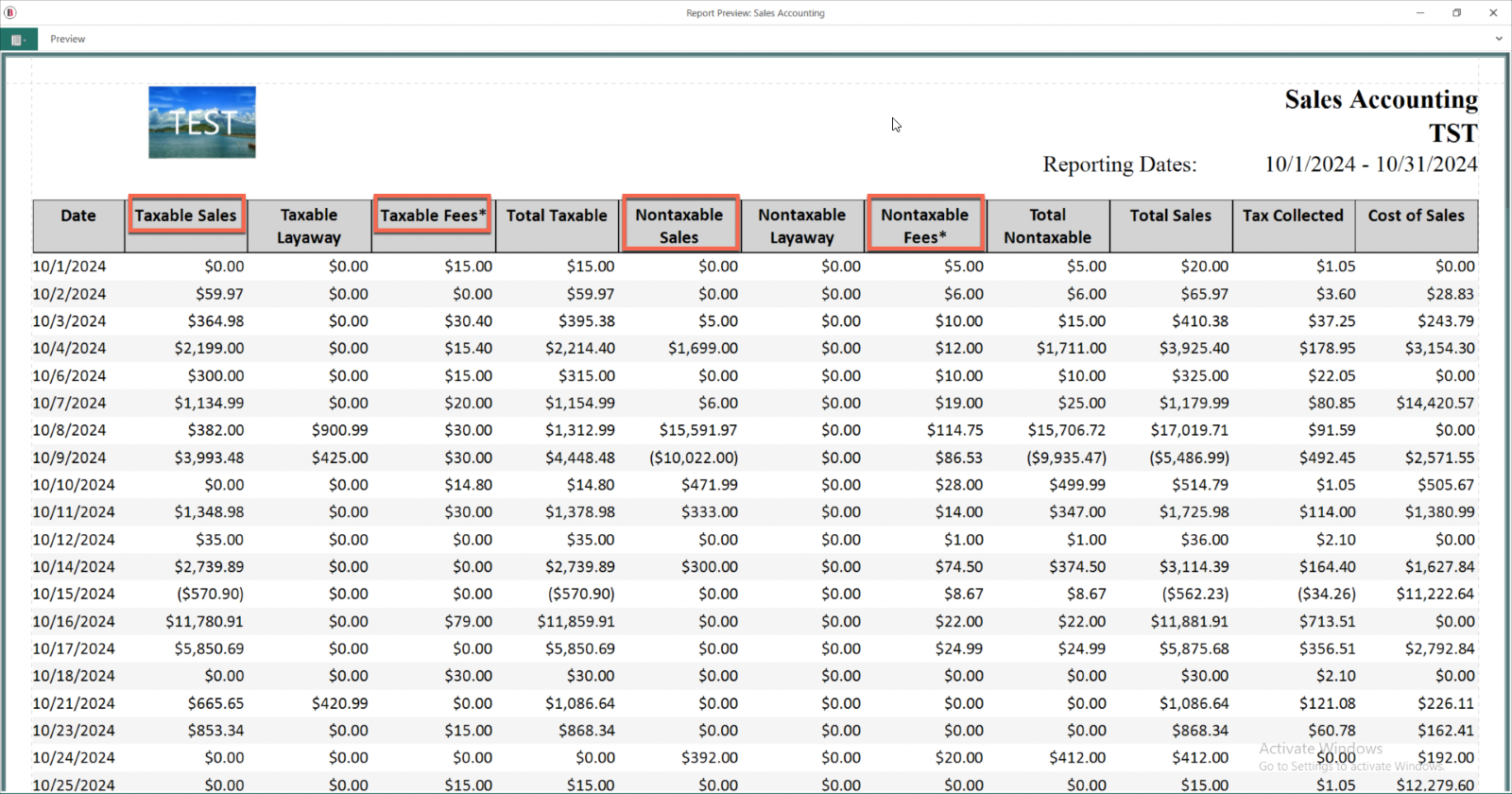Click the $5,875.68 total sales value
This screenshot has width=1512, height=794.
click(1194, 648)
